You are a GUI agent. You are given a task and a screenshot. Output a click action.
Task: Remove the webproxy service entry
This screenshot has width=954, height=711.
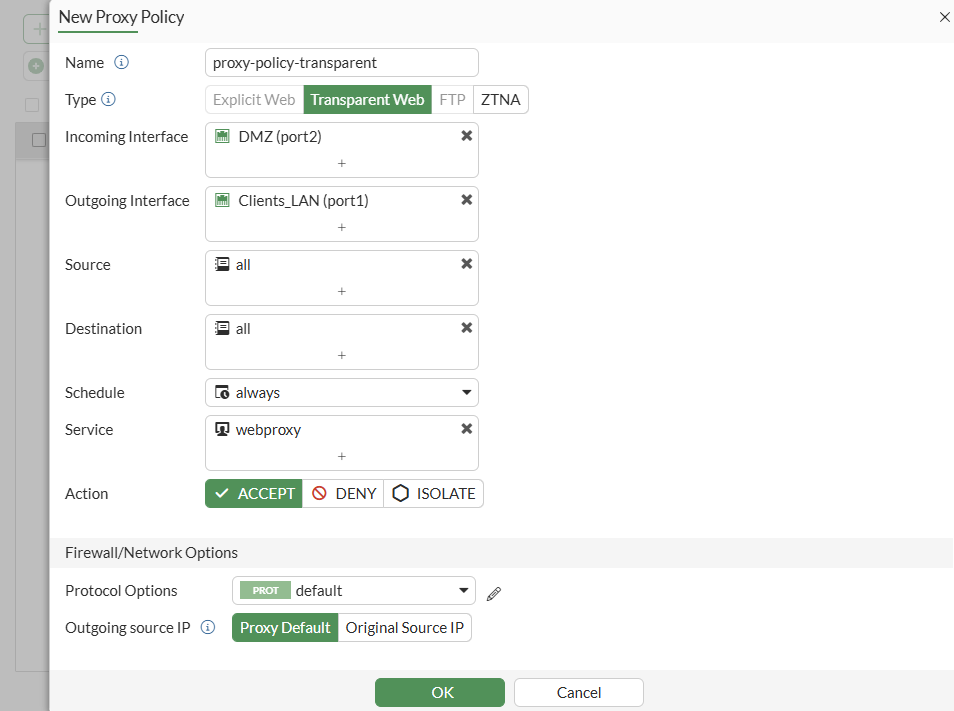click(466, 428)
